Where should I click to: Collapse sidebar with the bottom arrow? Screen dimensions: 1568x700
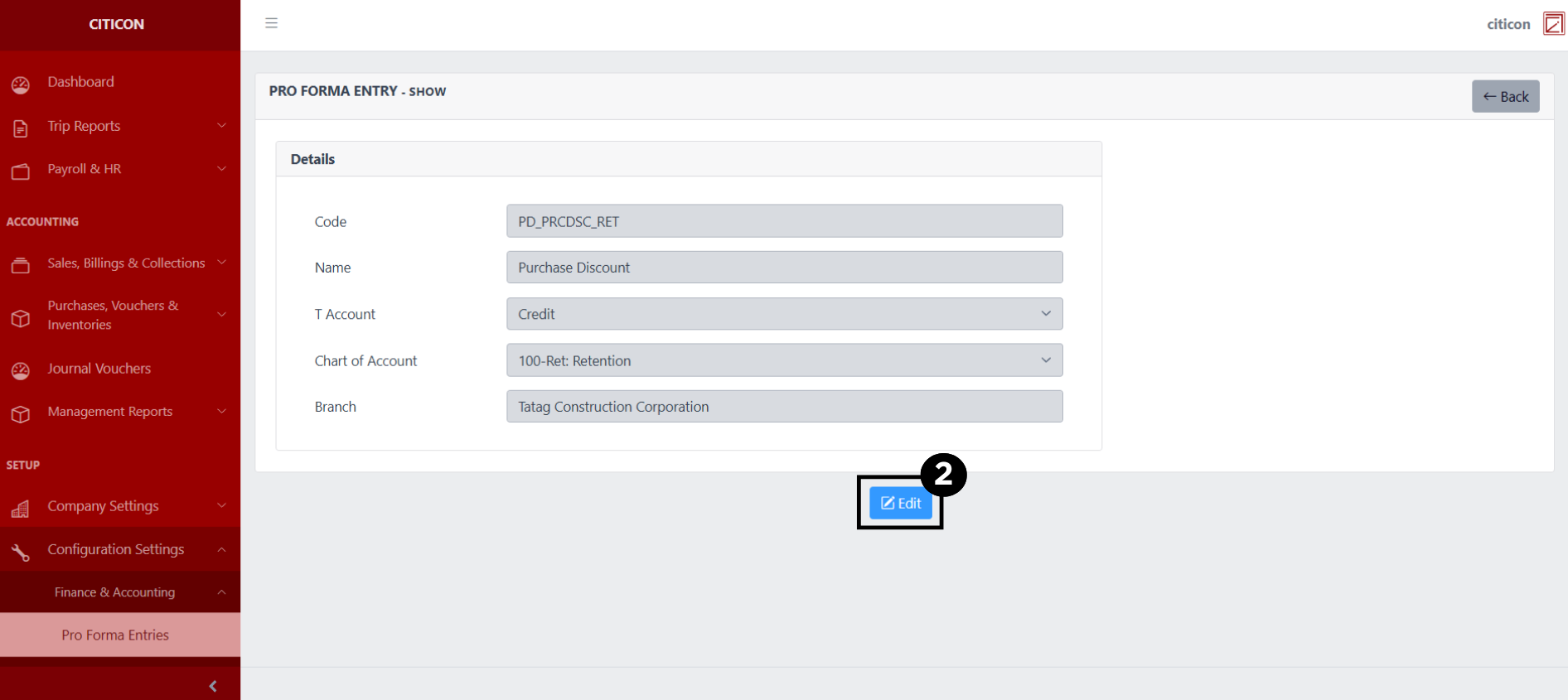pyautogui.click(x=213, y=686)
